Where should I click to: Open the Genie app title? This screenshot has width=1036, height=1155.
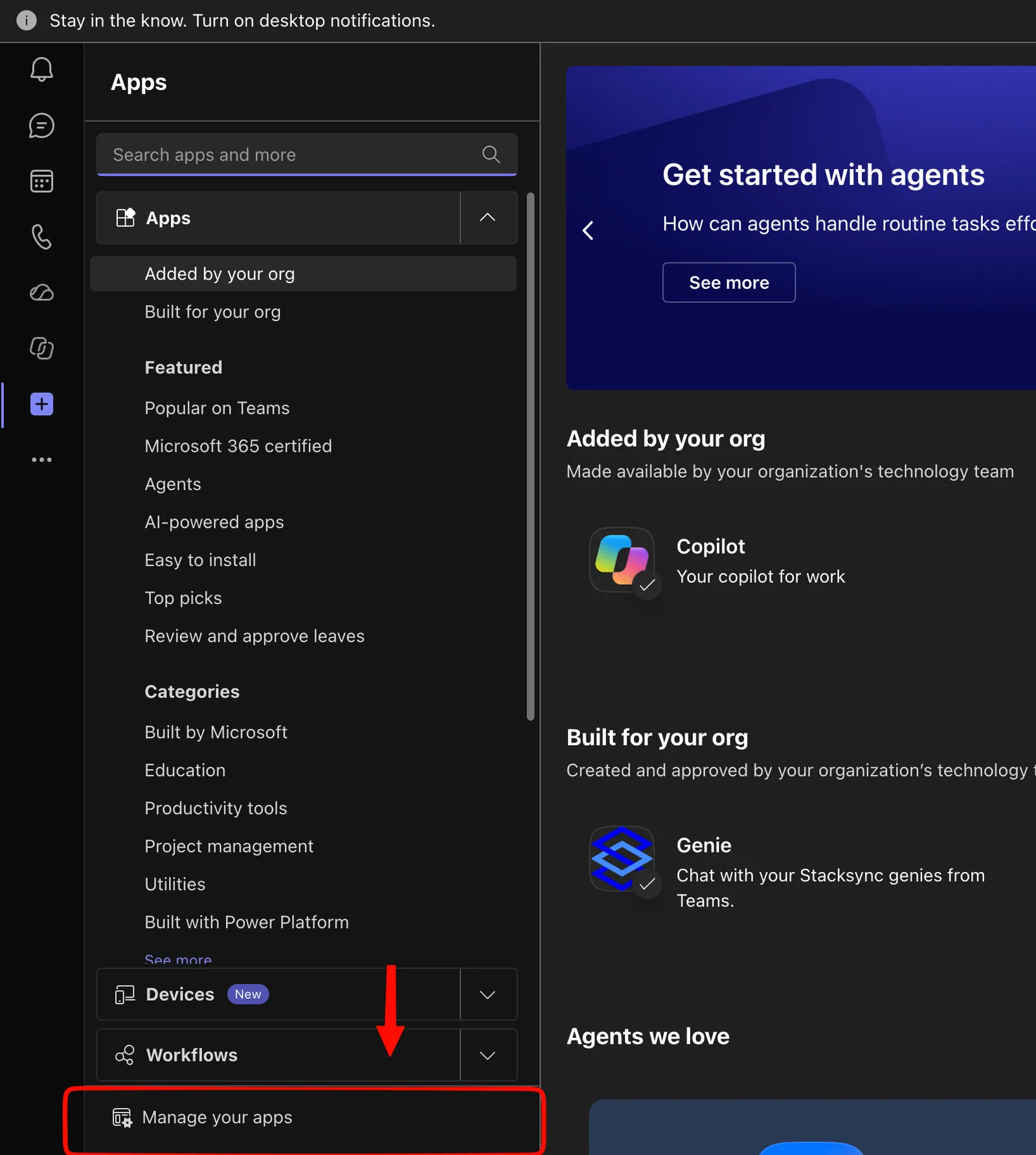click(704, 846)
